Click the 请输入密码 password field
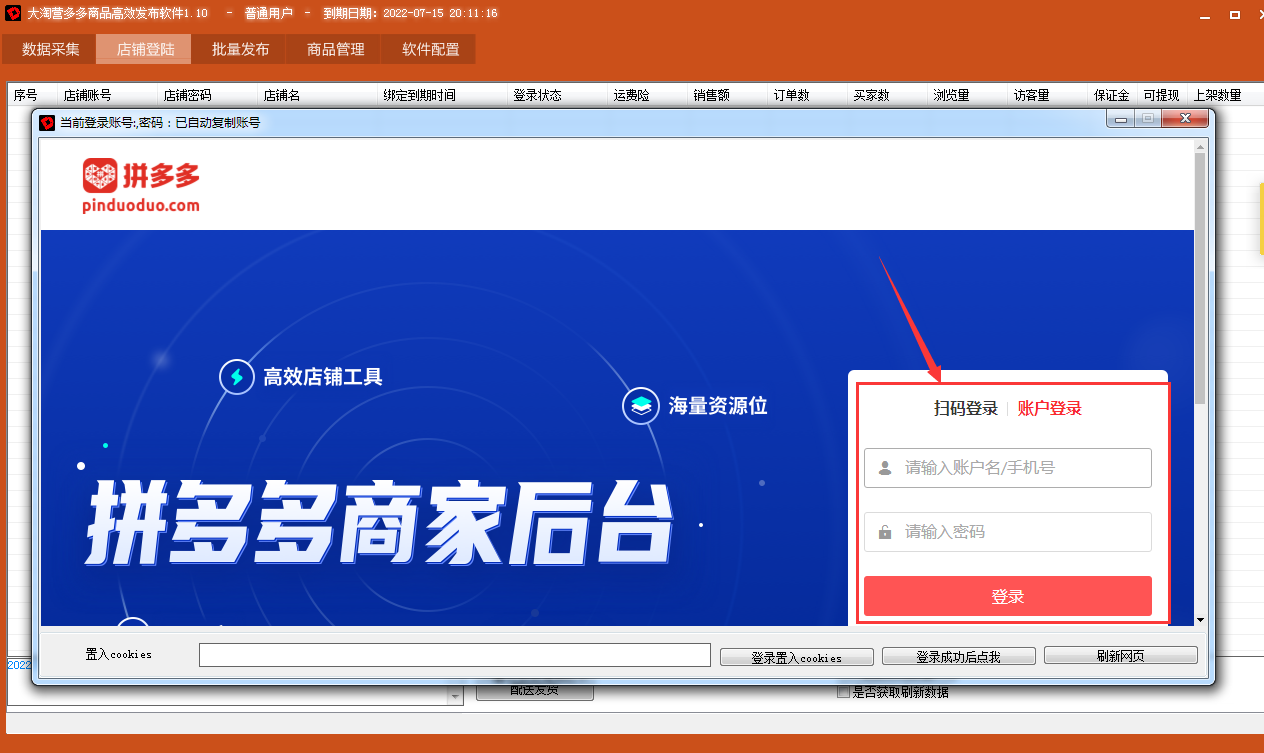The height and width of the screenshot is (753, 1264). coord(1008,532)
